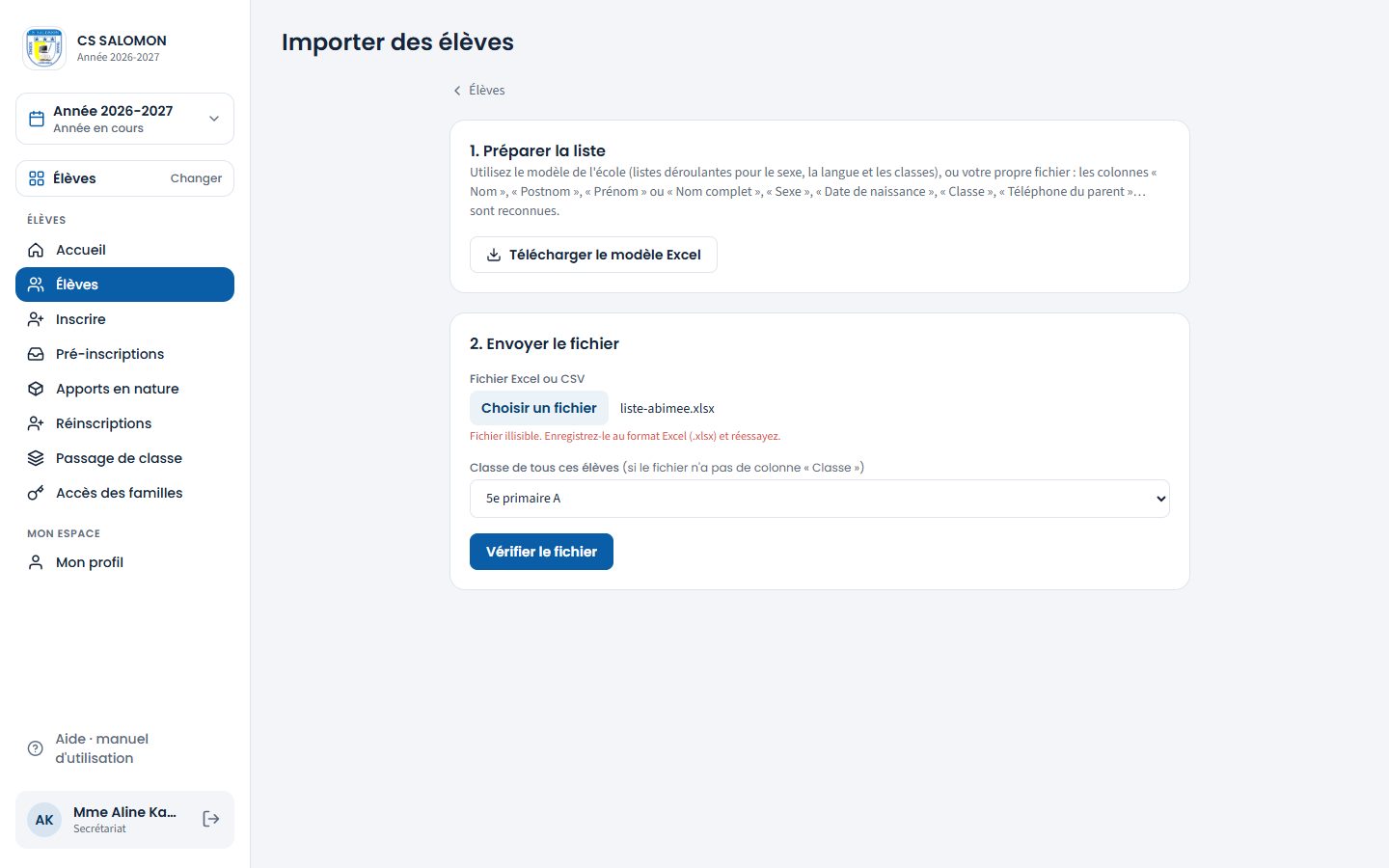Click the logout icon next to Mme Aline
The height and width of the screenshot is (868, 1389).
click(x=211, y=819)
